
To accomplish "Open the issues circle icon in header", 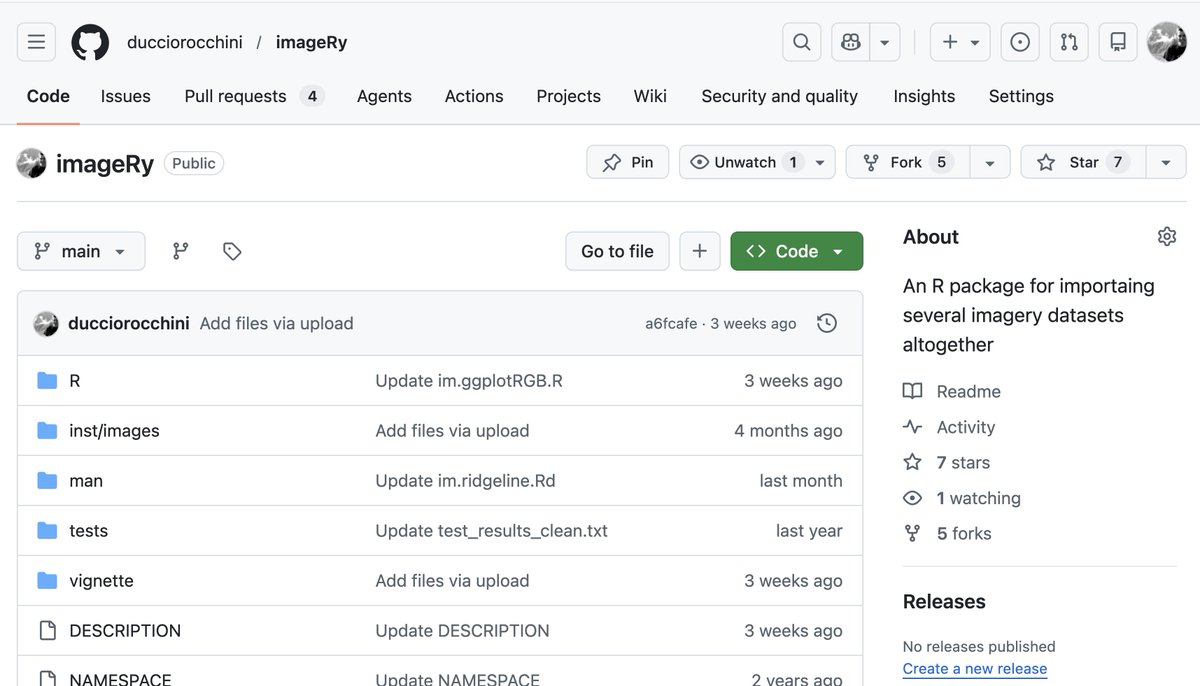I will pos(1020,42).
